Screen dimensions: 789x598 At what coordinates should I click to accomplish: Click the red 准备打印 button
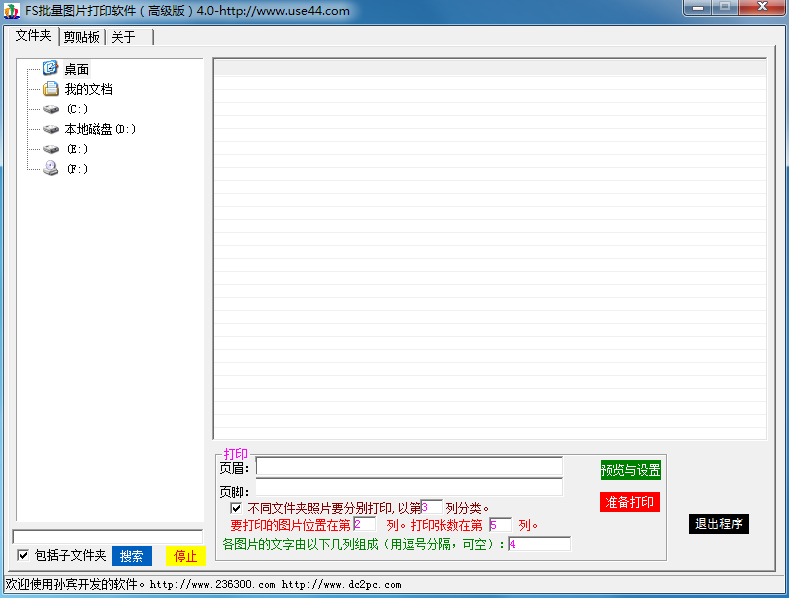pos(629,502)
